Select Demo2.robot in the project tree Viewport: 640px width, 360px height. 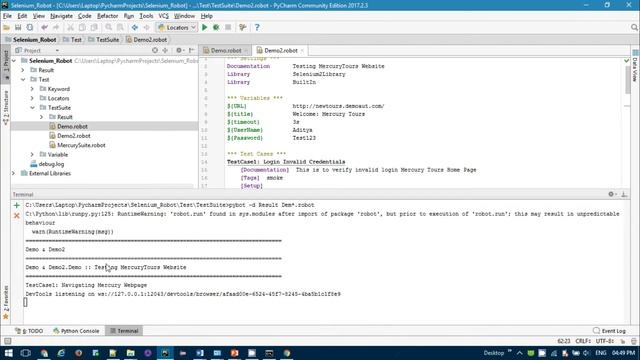(74, 136)
